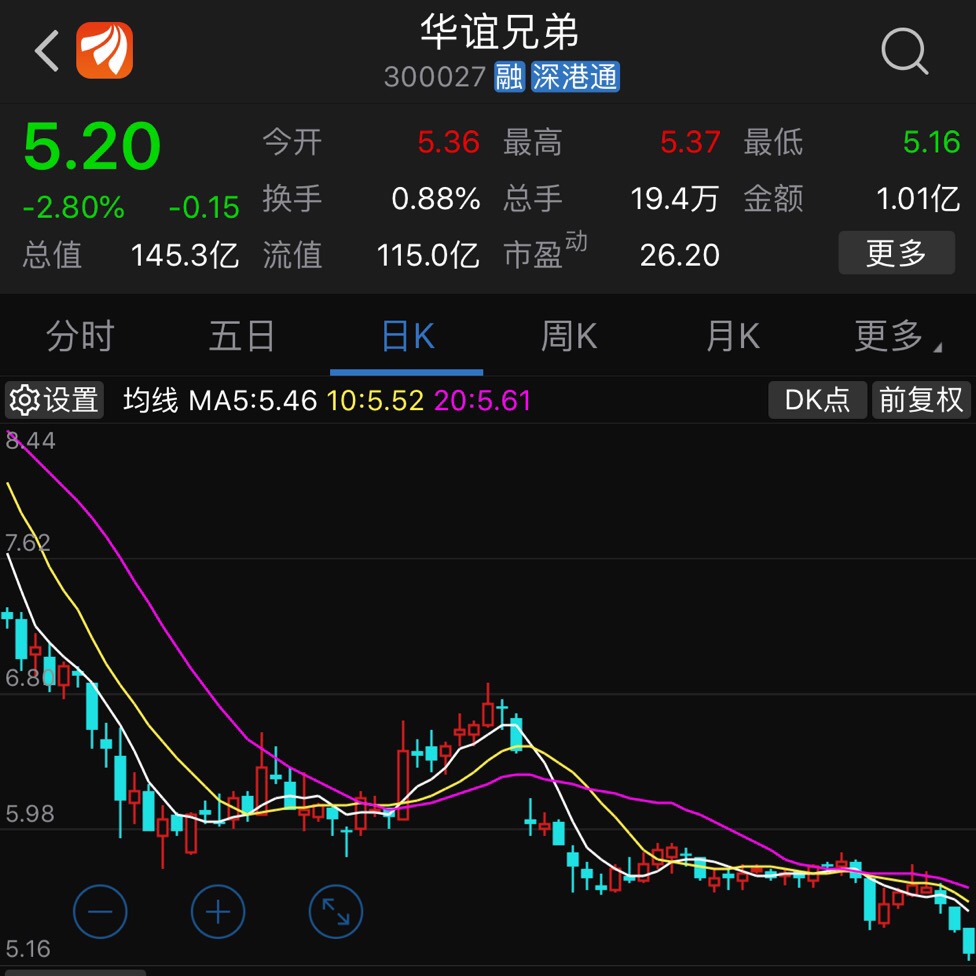Tap the stock name 华谊兄弟
Image resolution: width=976 pixels, height=976 pixels.
point(499,32)
